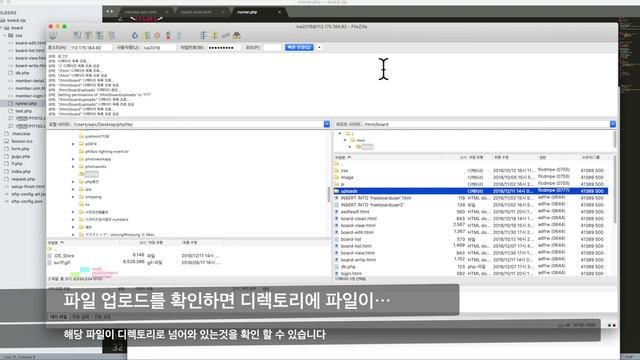This screenshot has height=360, width=640.
Task: Open the local site path dropdown
Action: [x=327, y=124]
